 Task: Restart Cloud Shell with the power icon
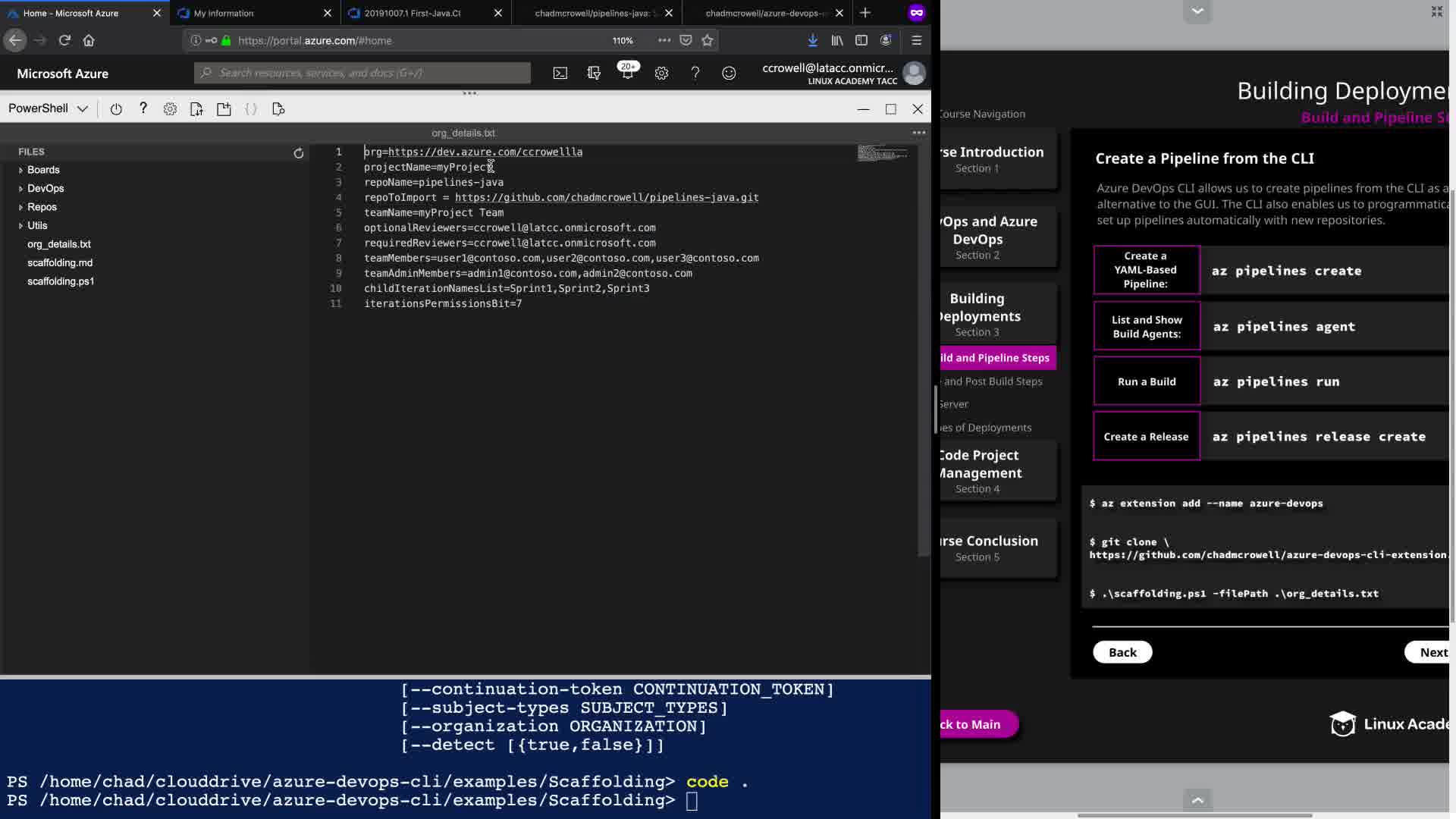pyautogui.click(x=116, y=109)
